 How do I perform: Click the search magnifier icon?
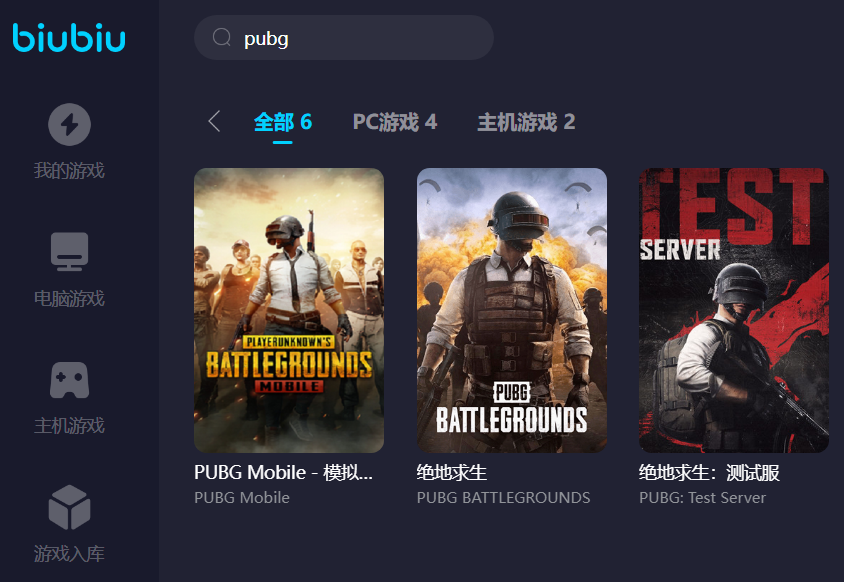[x=222, y=38]
